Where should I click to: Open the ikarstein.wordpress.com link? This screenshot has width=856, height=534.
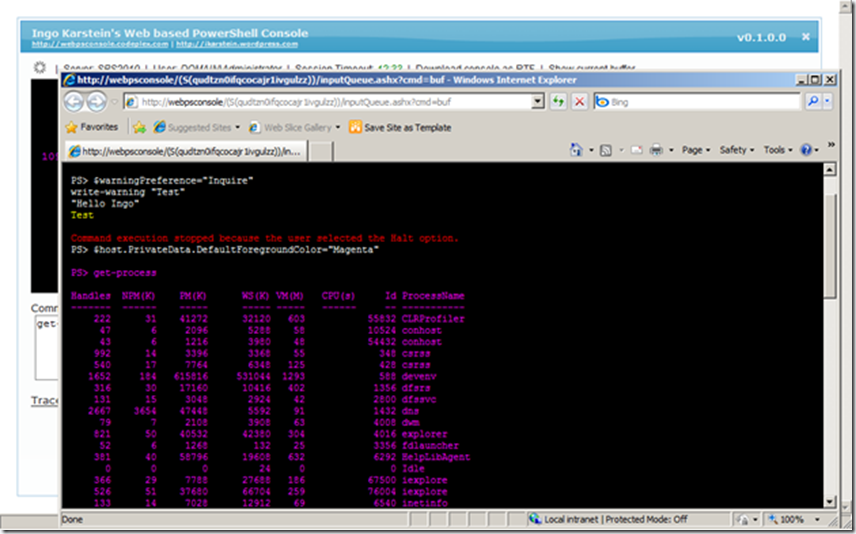click(x=237, y=44)
